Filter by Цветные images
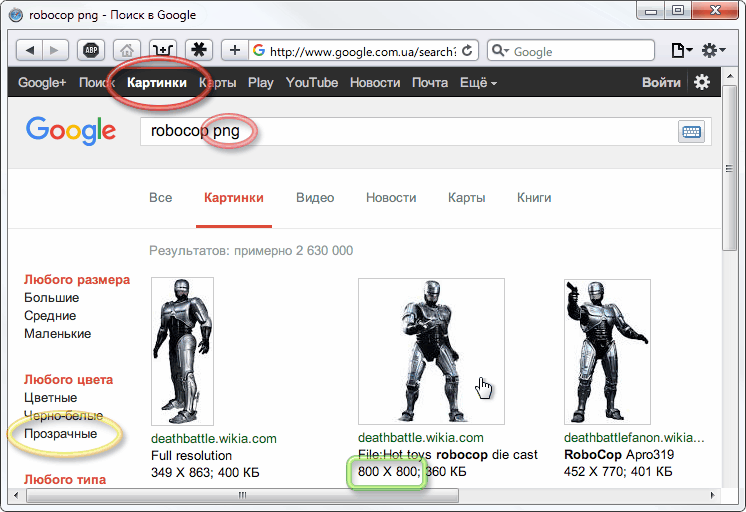The width and height of the screenshot is (746, 512). click(50, 398)
